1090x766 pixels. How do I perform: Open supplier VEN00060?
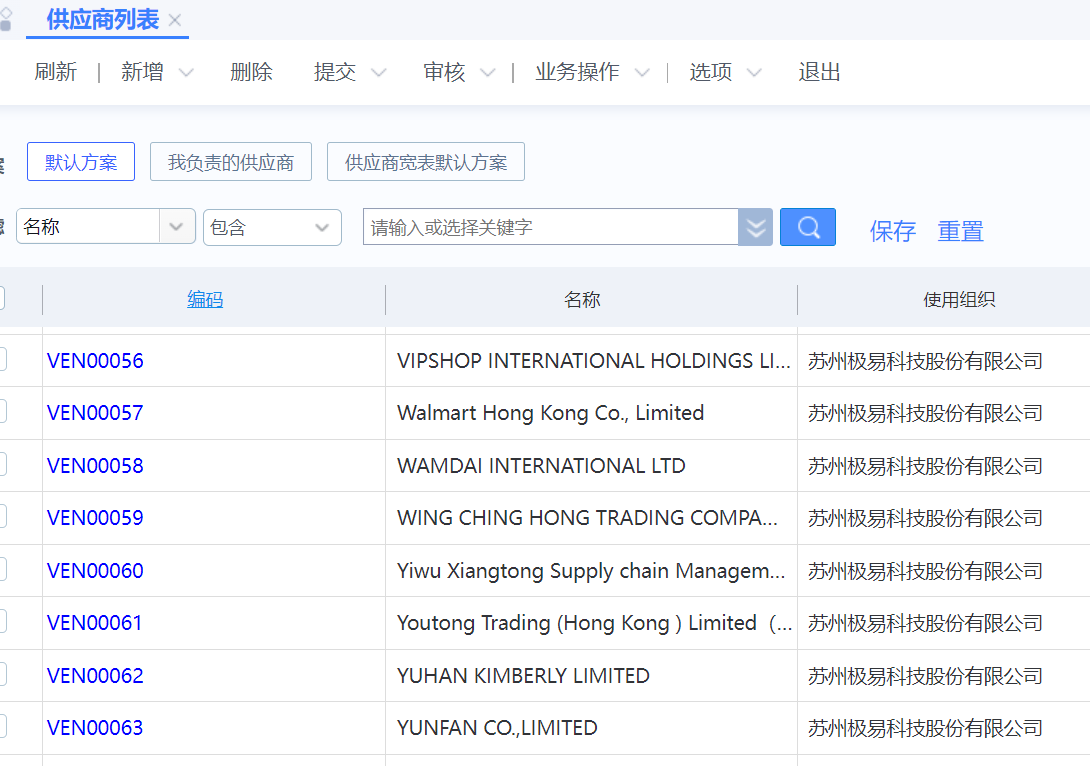click(x=95, y=571)
